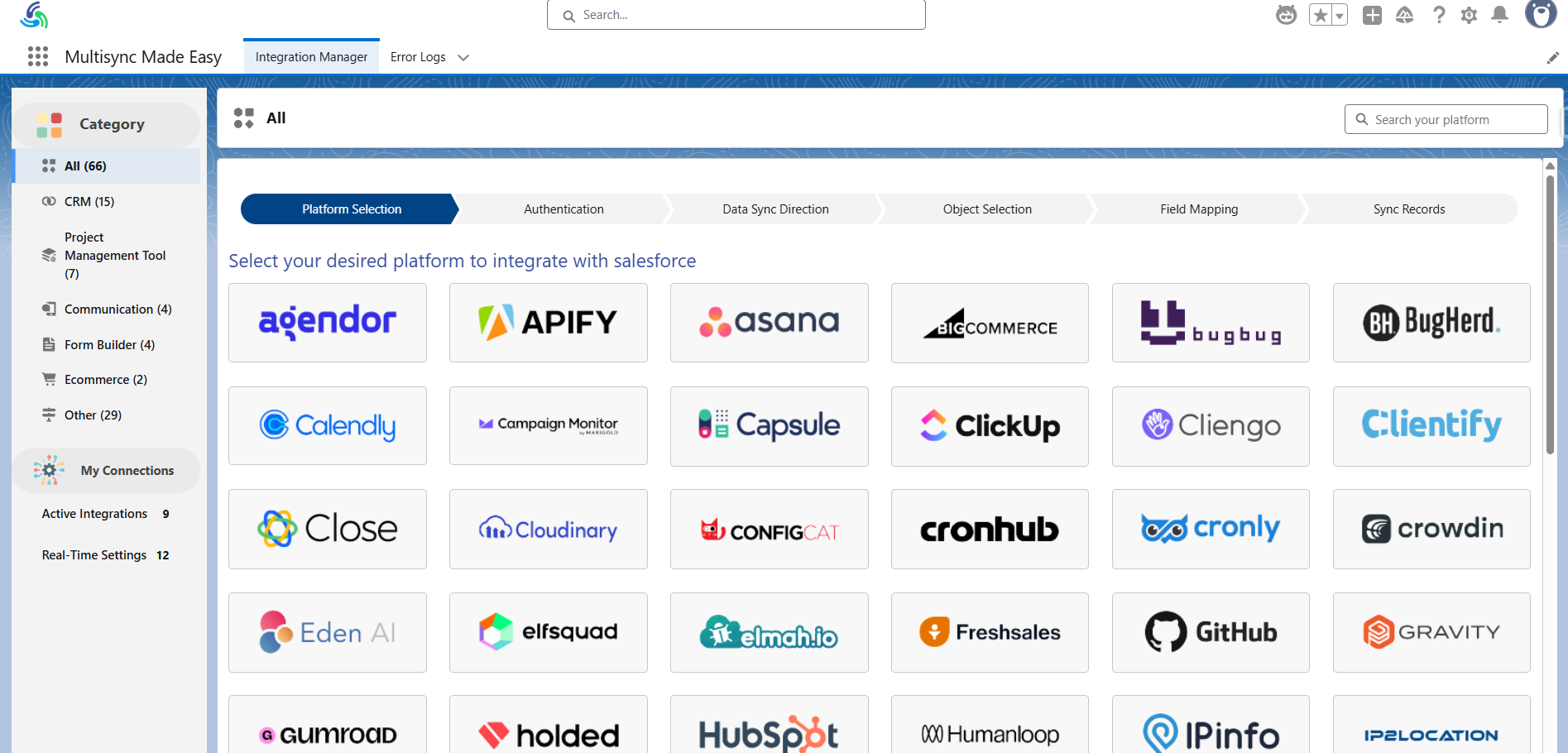Viewport: 1568px width, 753px height.
Task: Click the Search your platform field
Action: (x=1446, y=119)
